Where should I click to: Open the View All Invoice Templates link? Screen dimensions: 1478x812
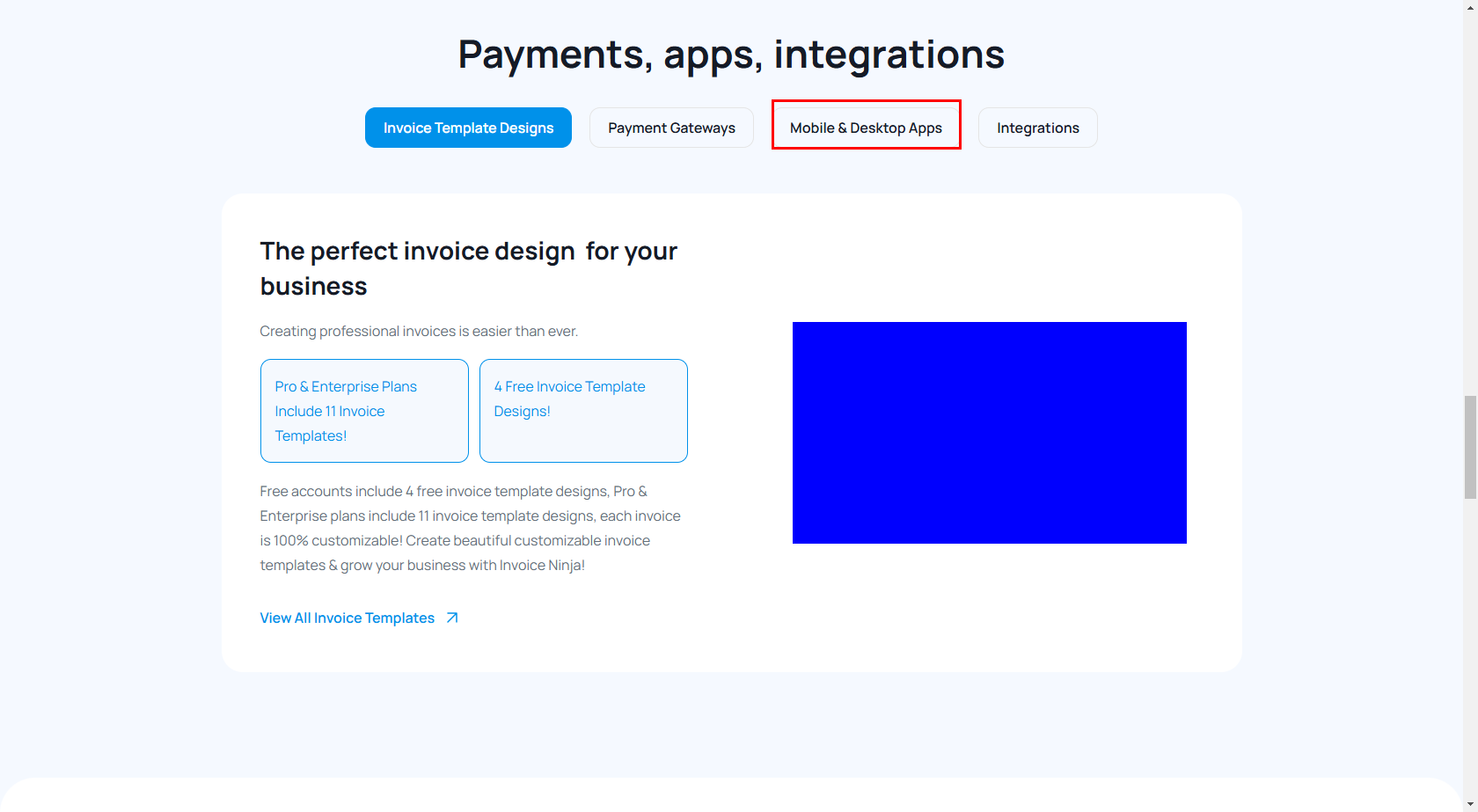pos(348,618)
